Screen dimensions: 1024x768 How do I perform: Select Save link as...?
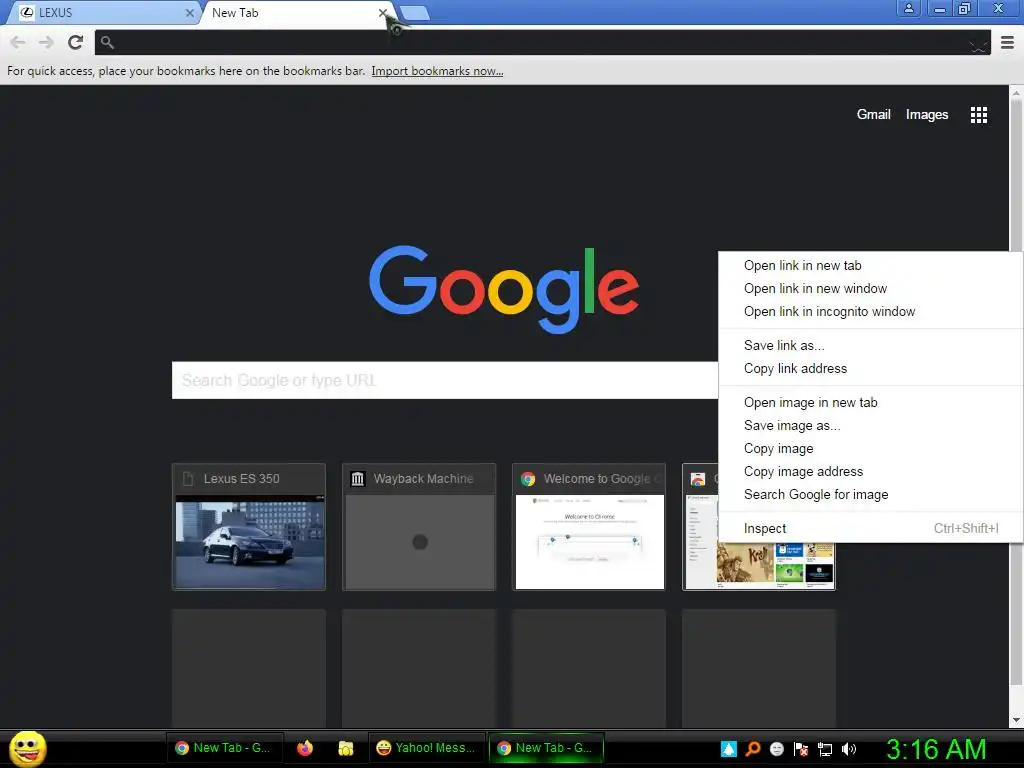(871, 345)
